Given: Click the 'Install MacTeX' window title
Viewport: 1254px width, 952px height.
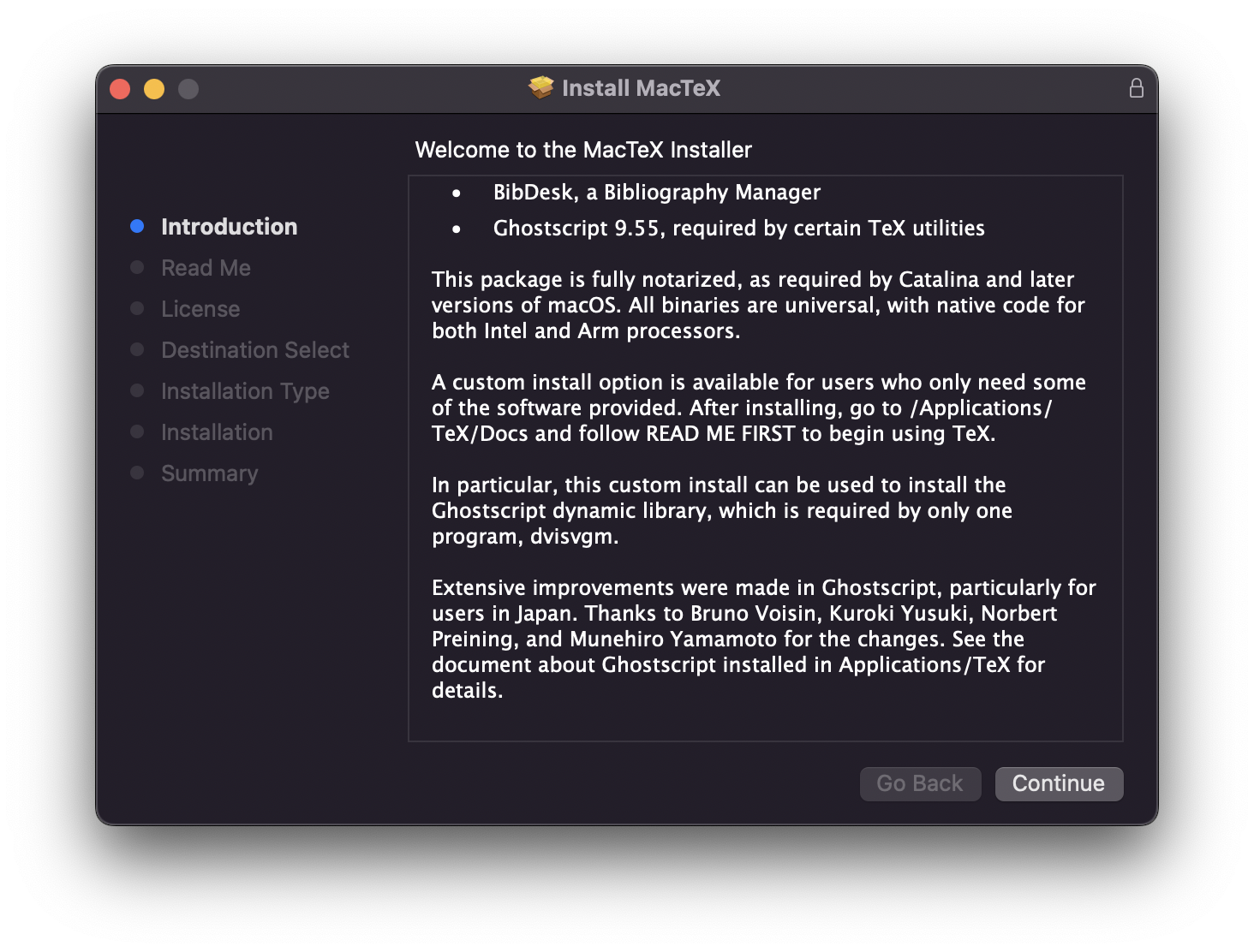Looking at the screenshot, I should [641, 88].
